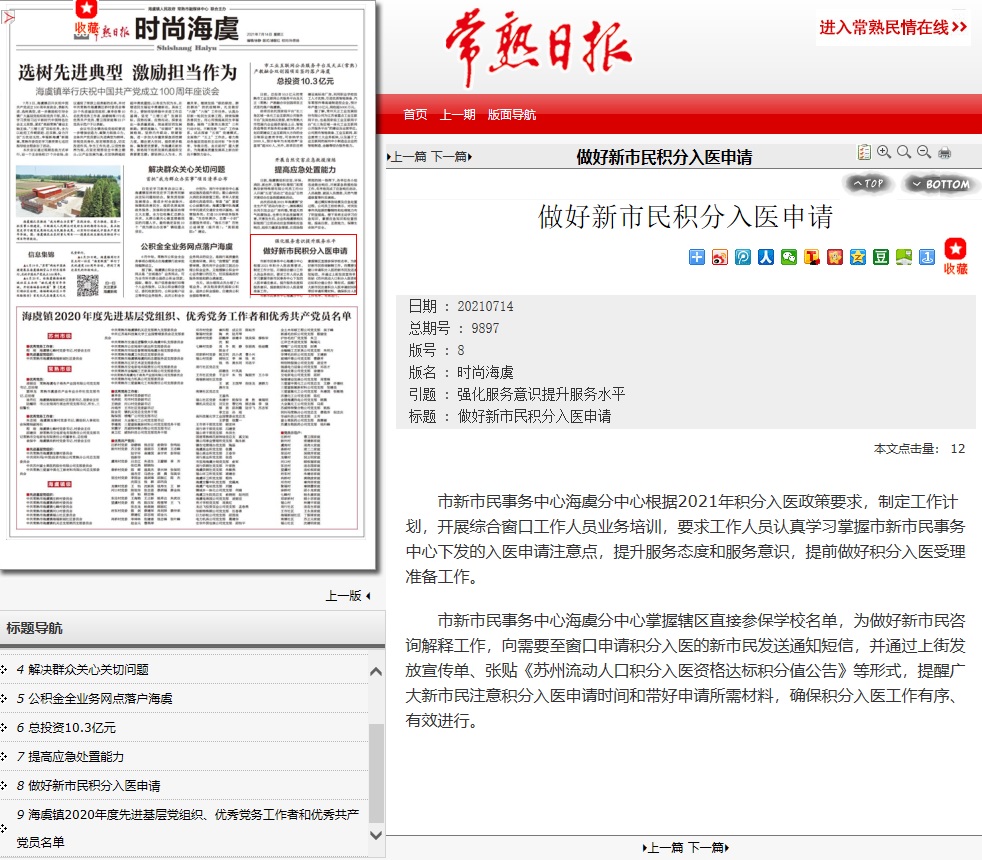Click the red star 收藏 badge on newspaper masthead
982x860 pixels.
tap(86, 19)
